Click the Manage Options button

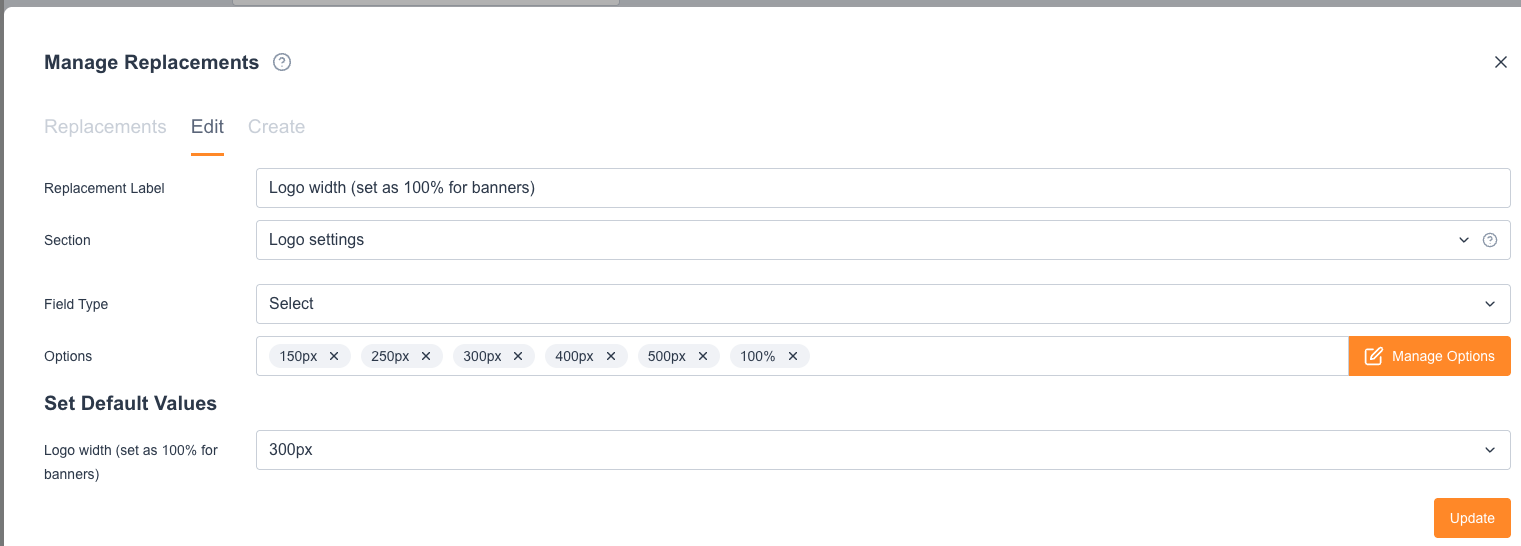[1429, 356]
